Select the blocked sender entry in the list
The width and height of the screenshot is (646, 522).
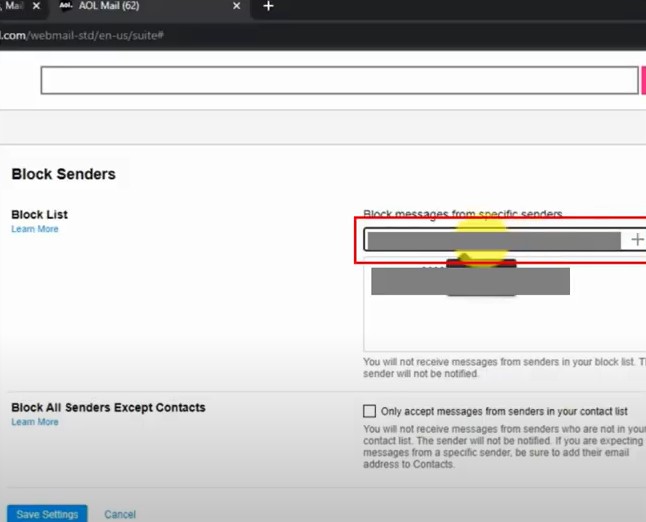[470, 281]
